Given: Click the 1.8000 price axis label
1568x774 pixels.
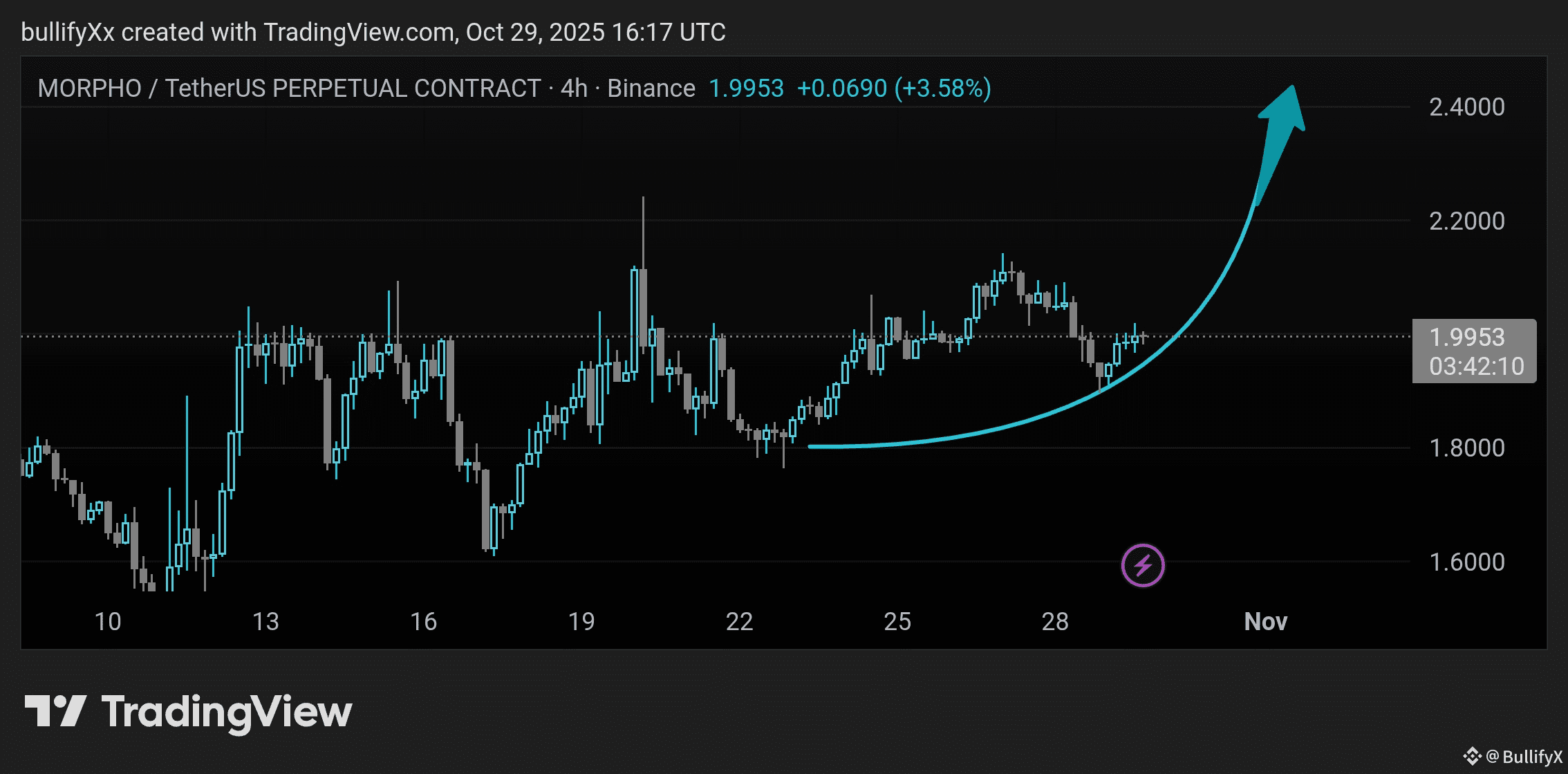Looking at the screenshot, I should [x=1466, y=448].
